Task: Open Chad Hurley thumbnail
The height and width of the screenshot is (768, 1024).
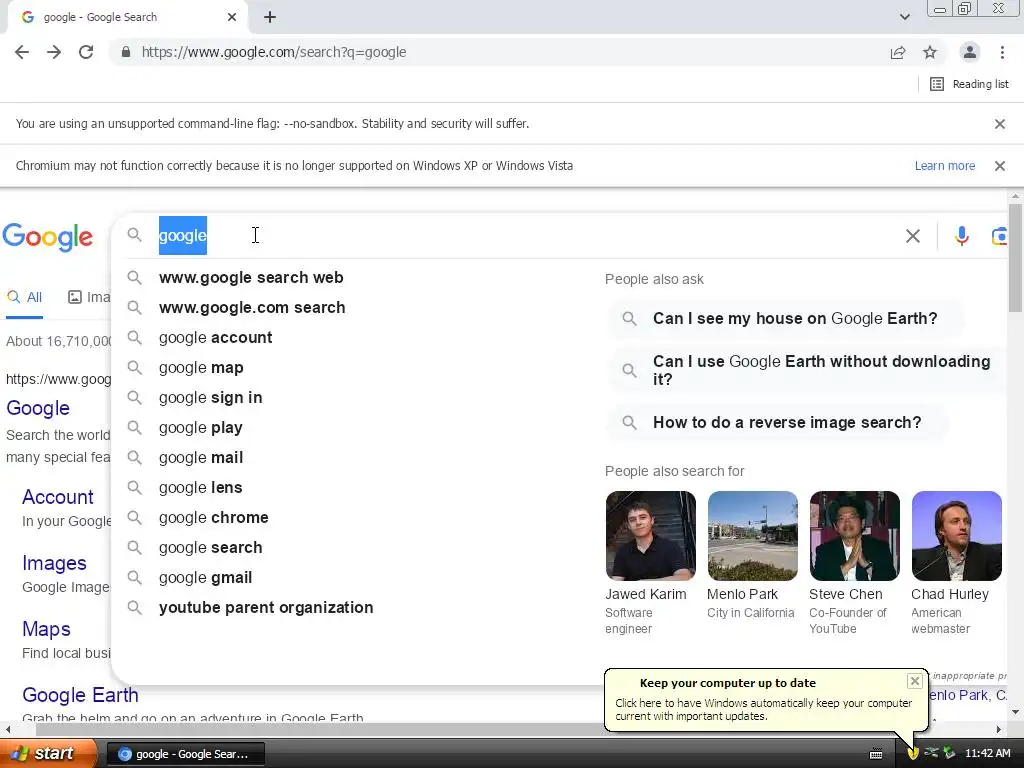Action: coord(957,536)
